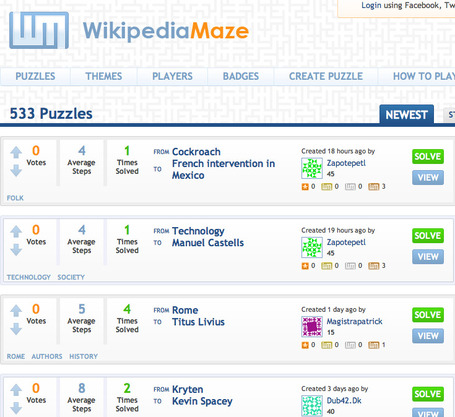Open Zapotepetl profile in Technology row

coord(346,242)
